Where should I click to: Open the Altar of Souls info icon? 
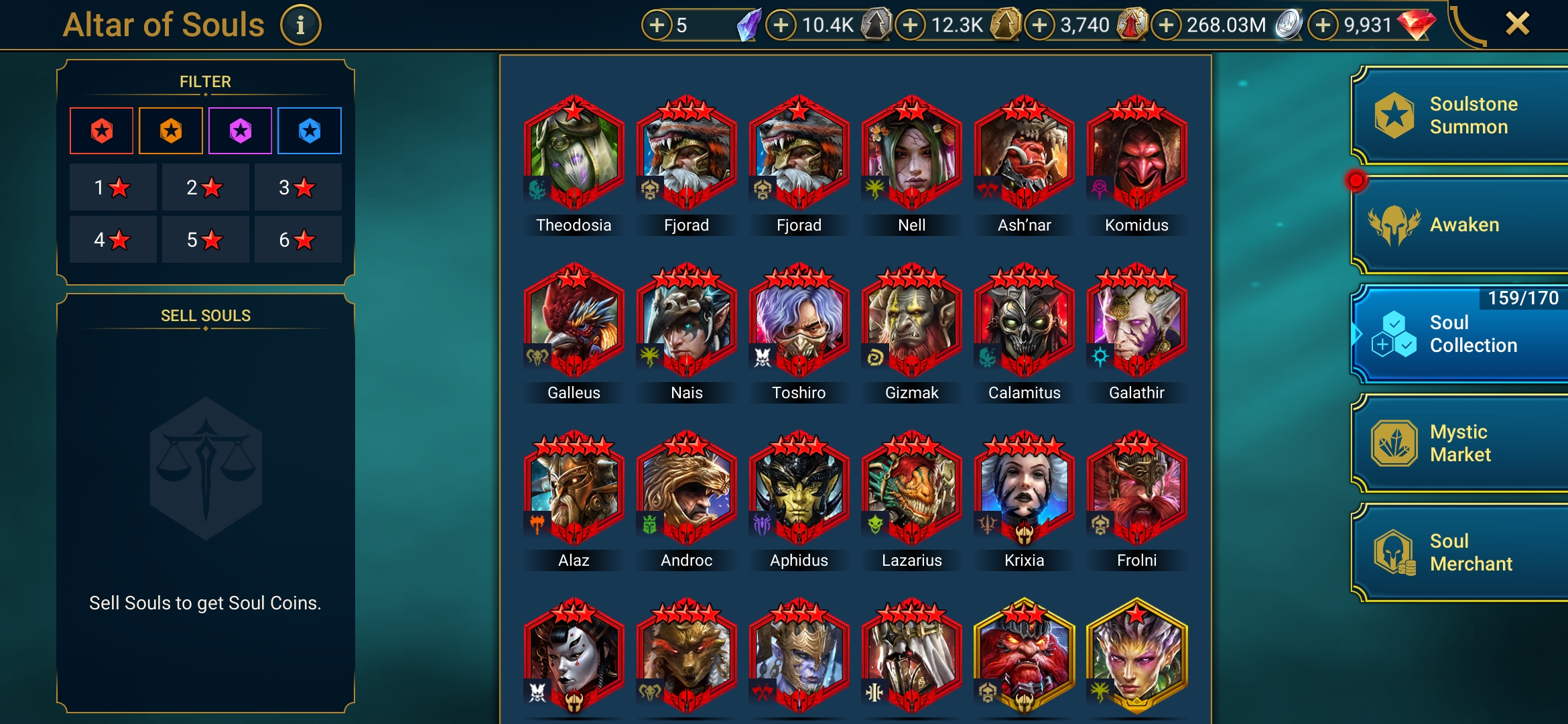click(x=300, y=25)
